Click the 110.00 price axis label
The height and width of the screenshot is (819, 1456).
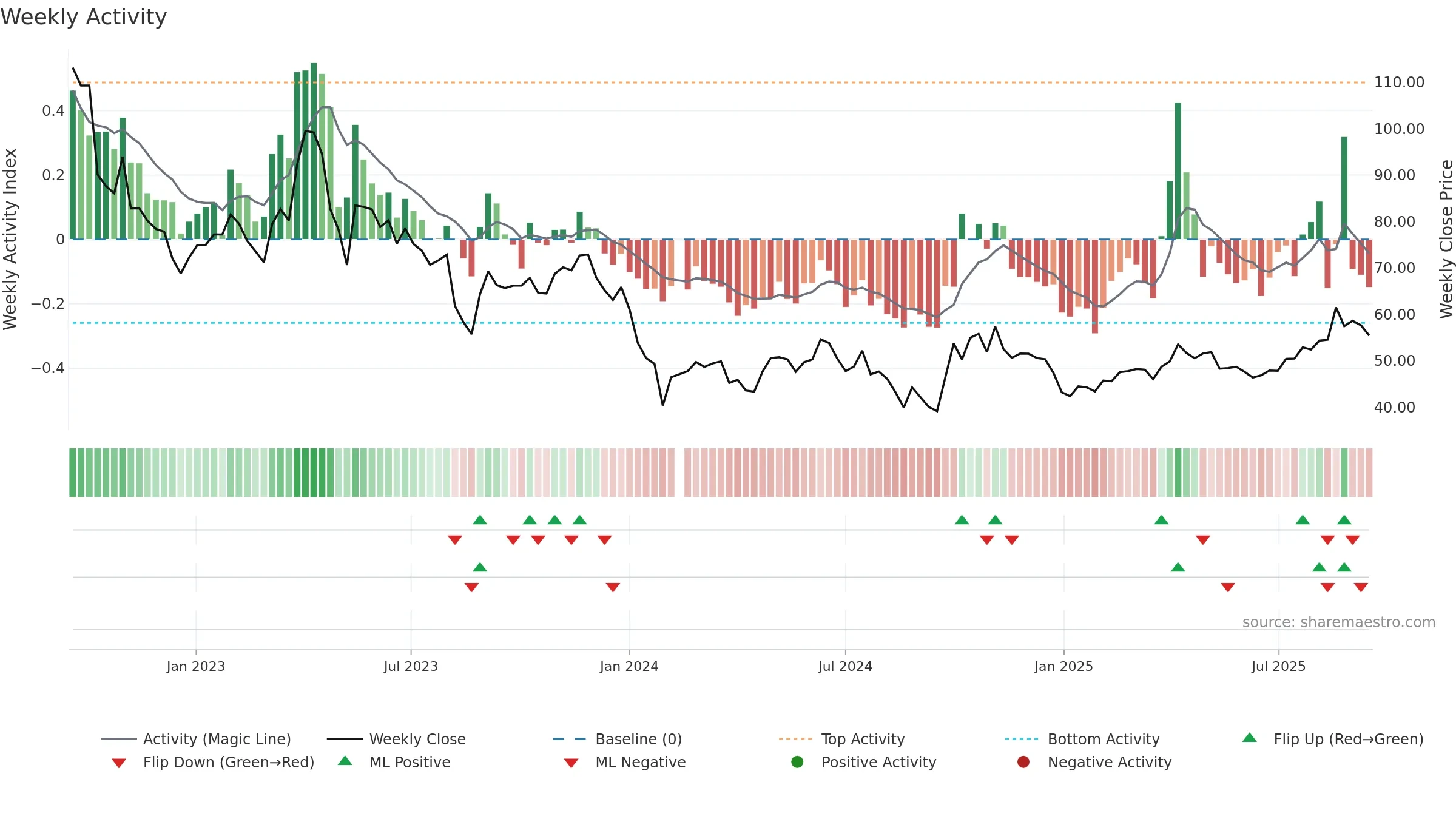(1399, 82)
